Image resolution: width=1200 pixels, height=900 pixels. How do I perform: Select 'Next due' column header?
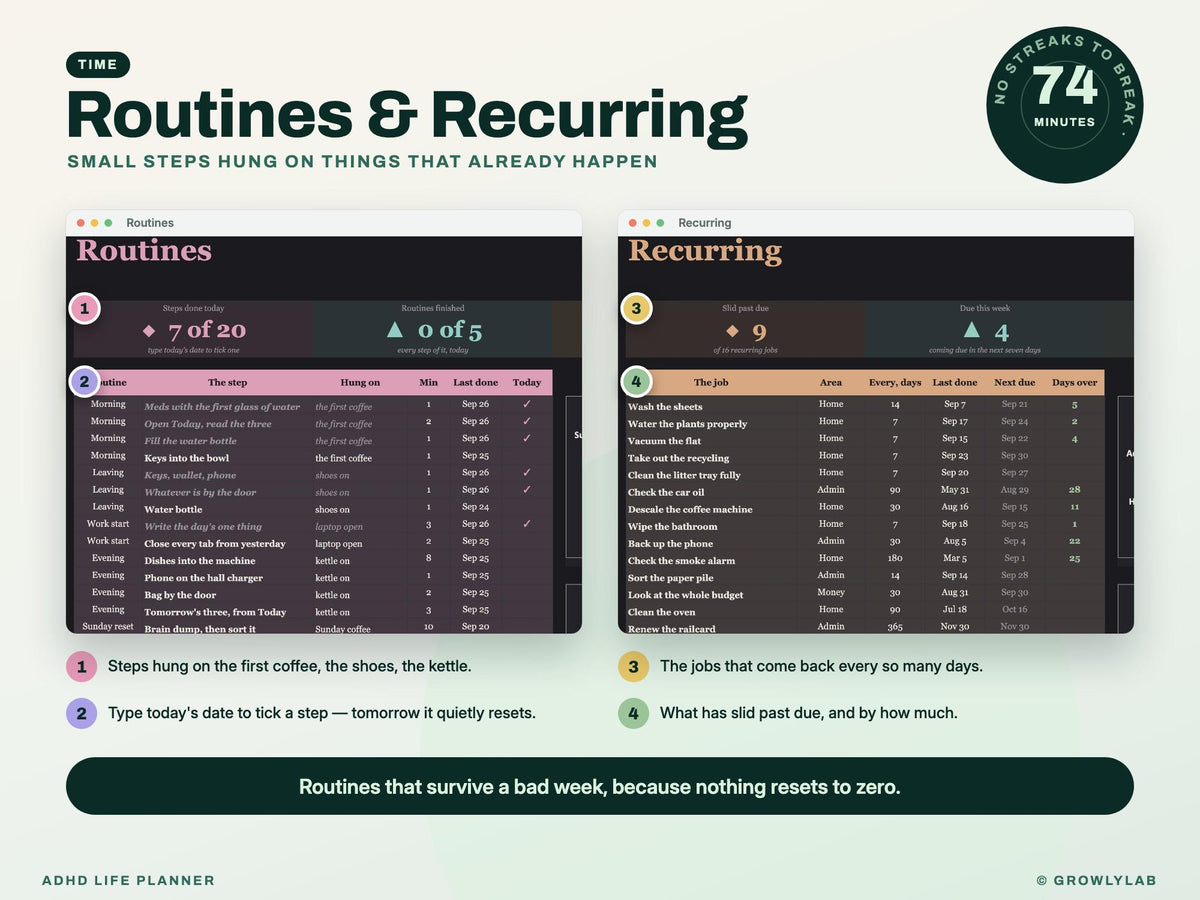pyautogui.click(x=1014, y=382)
